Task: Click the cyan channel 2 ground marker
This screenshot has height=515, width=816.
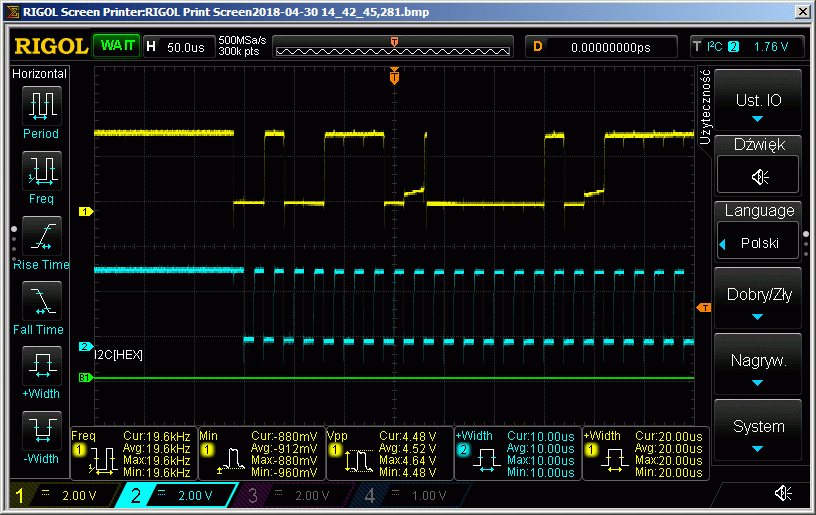Action: [85, 346]
